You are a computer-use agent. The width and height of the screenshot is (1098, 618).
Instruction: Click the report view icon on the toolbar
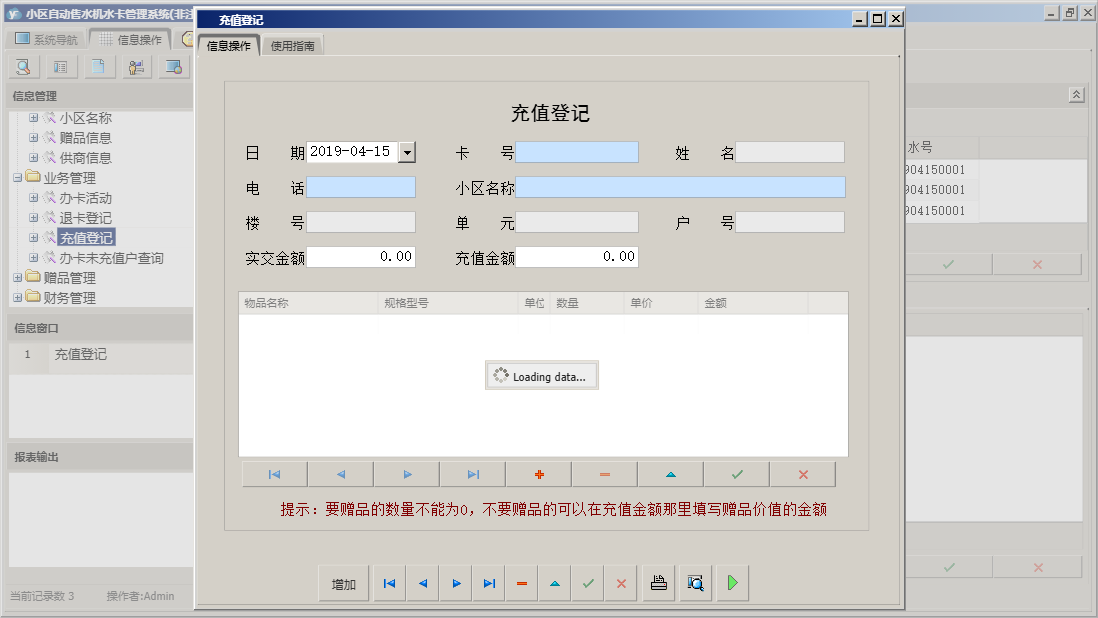point(60,66)
